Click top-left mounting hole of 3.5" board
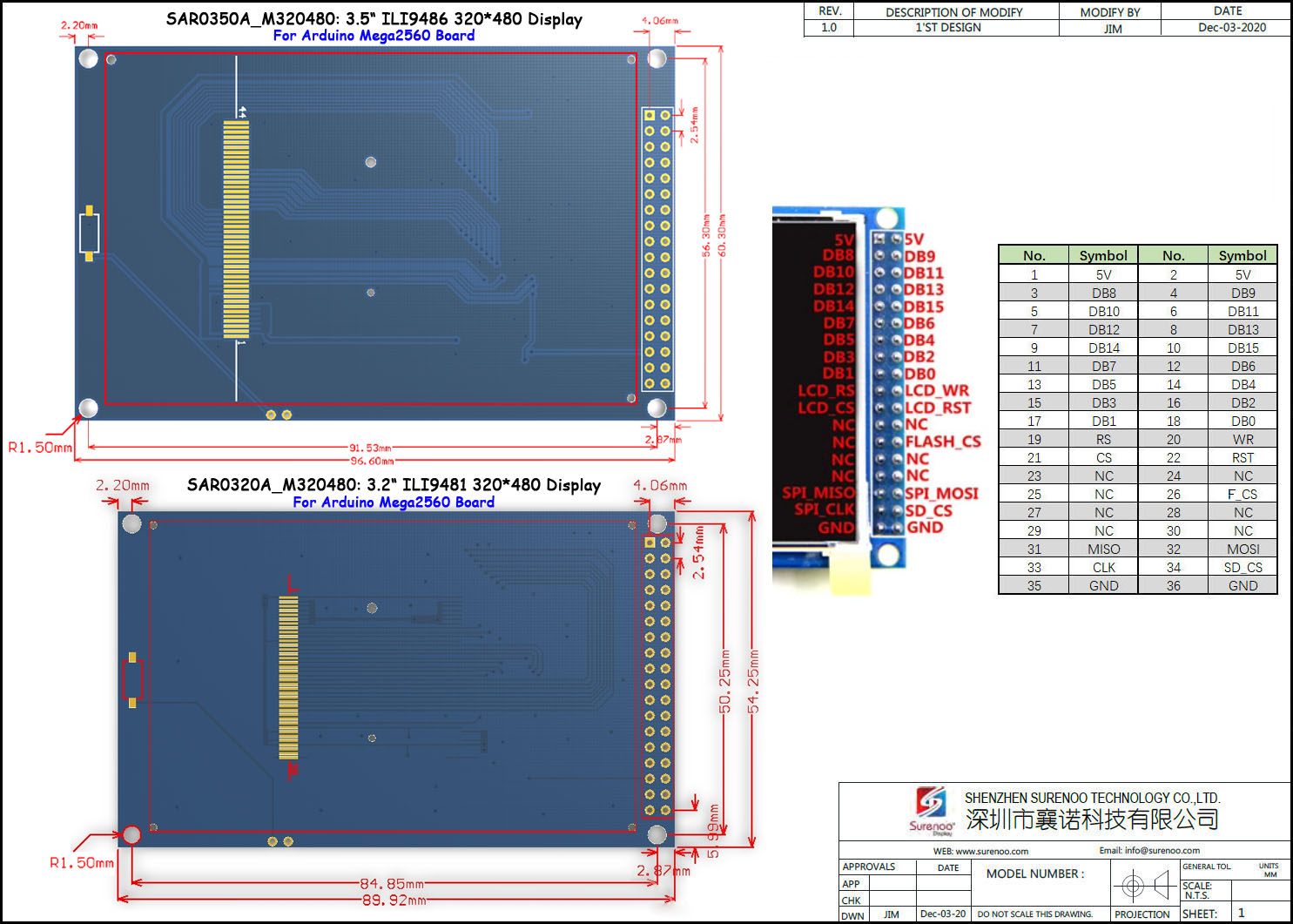This screenshot has width=1293, height=924. [x=89, y=58]
